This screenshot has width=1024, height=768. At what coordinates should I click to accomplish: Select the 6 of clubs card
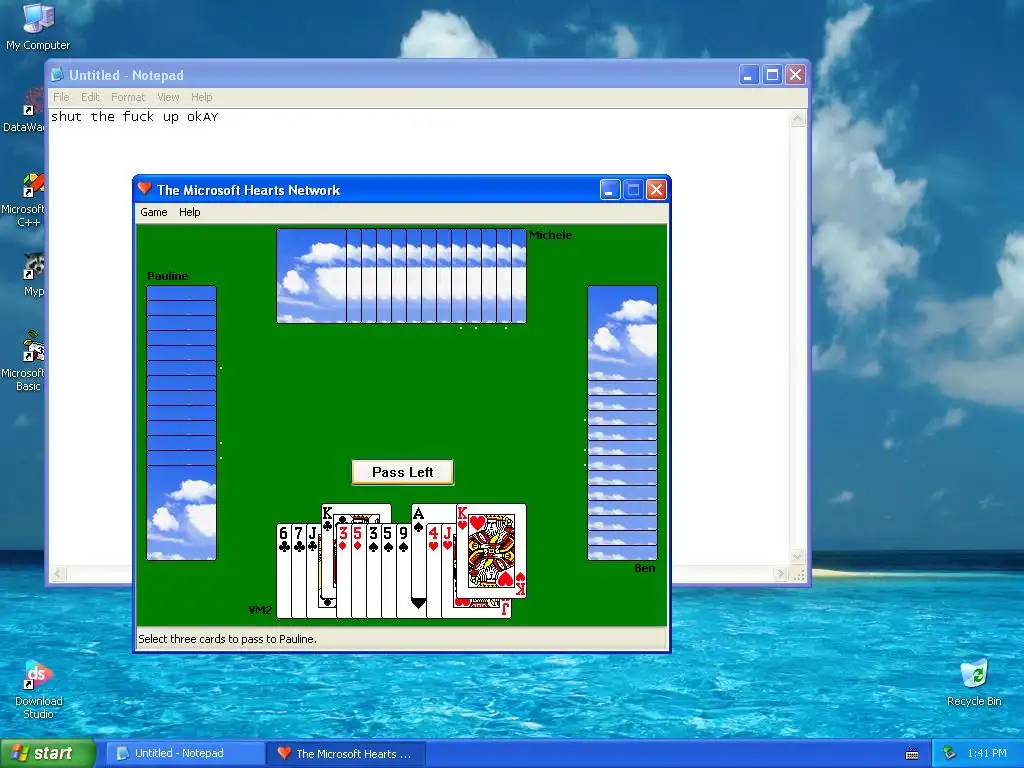click(x=283, y=571)
